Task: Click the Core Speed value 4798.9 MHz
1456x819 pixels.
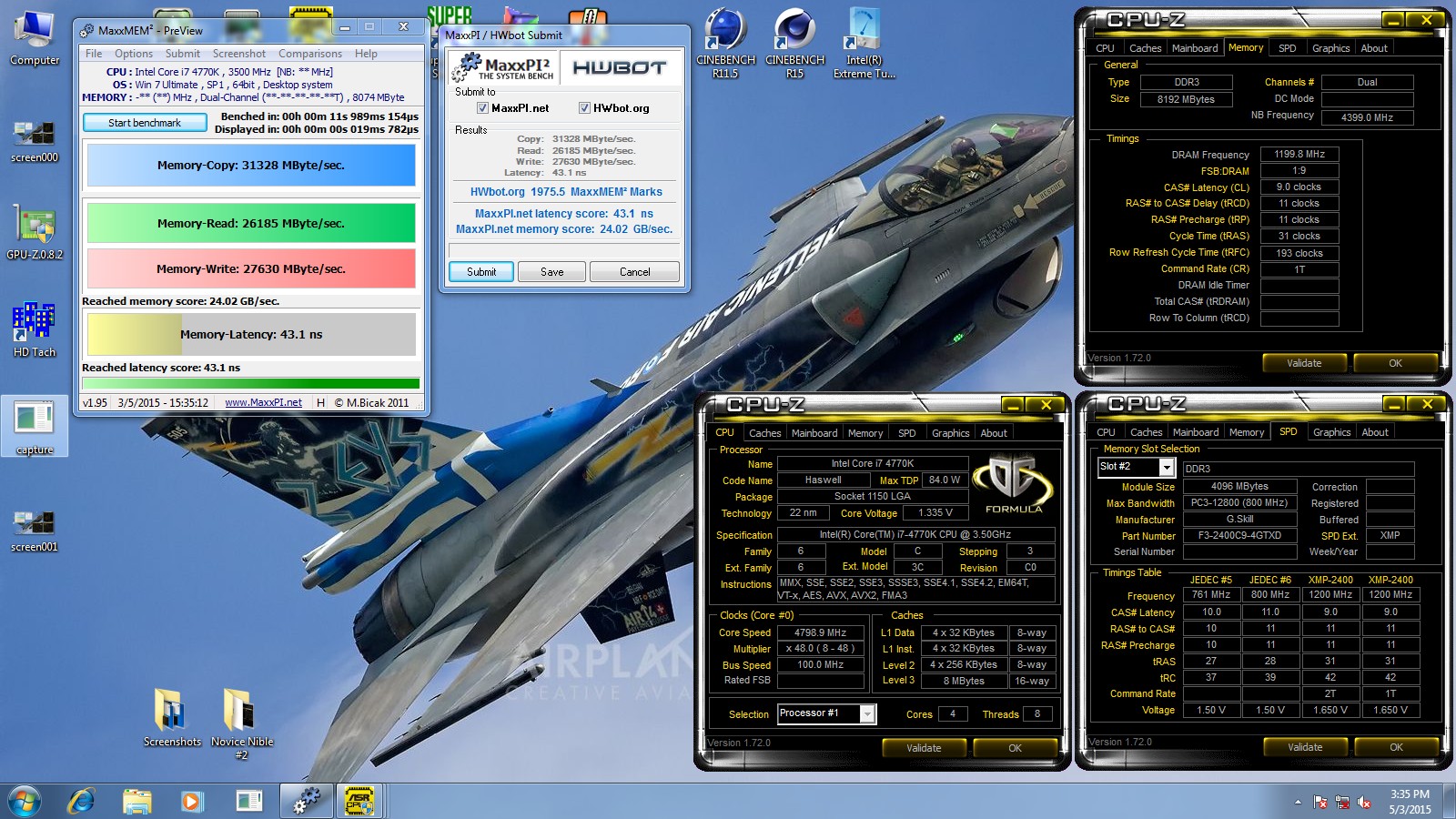Action: tap(820, 632)
